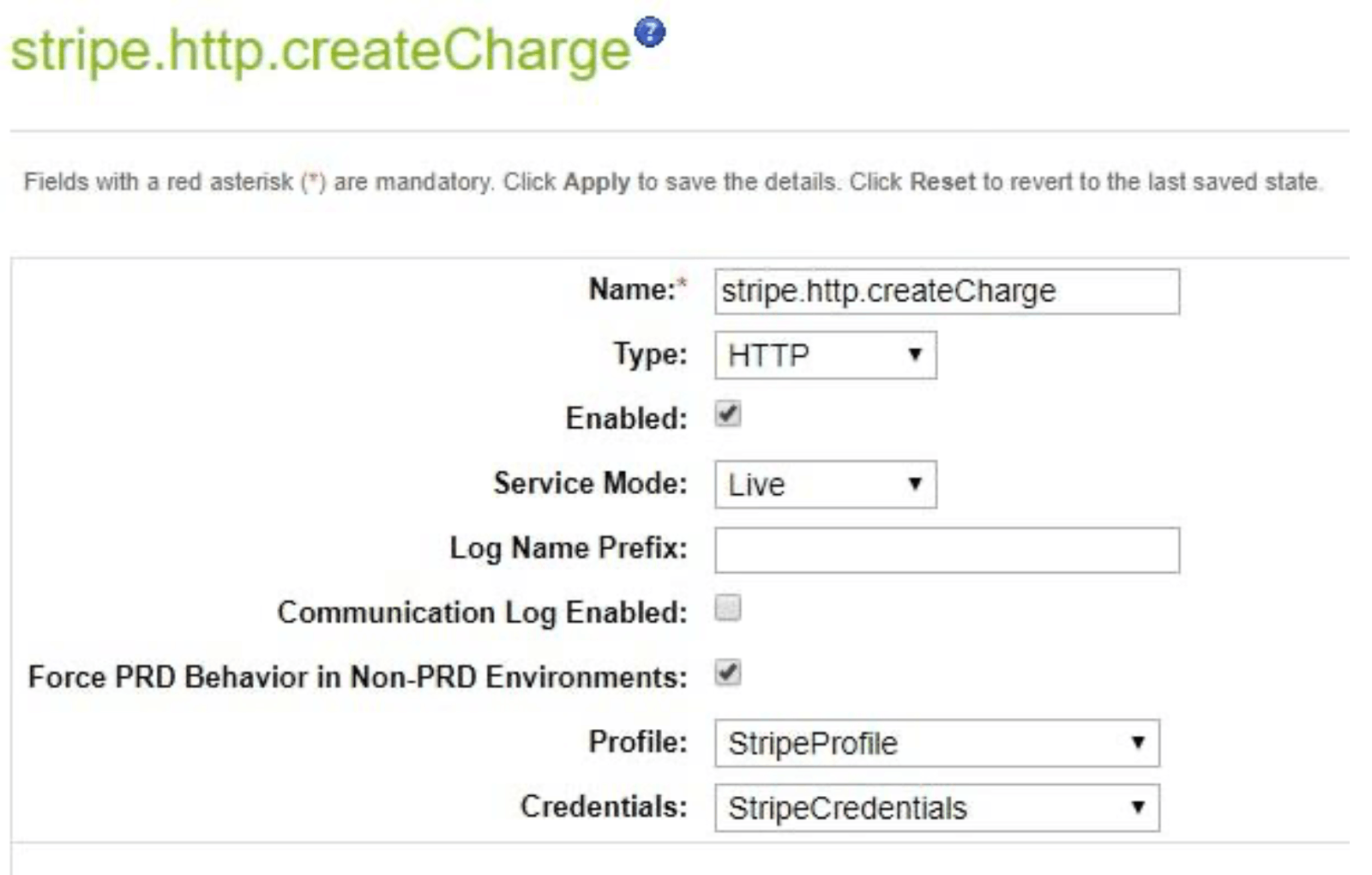Click the green stripe.http.createCharge page heading
The width and height of the screenshot is (1372, 875).
click(321, 51)
